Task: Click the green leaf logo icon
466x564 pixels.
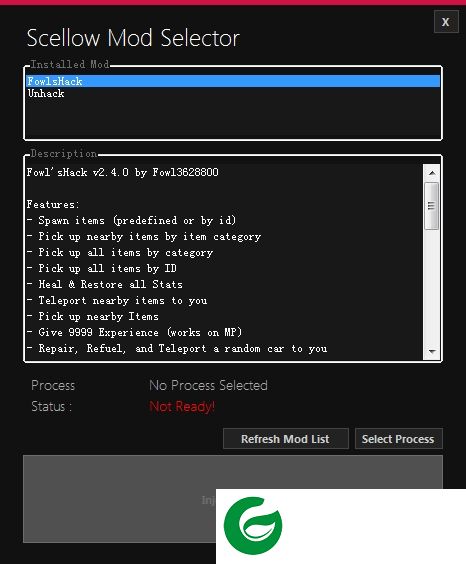Action: click(x=253, y=526)
